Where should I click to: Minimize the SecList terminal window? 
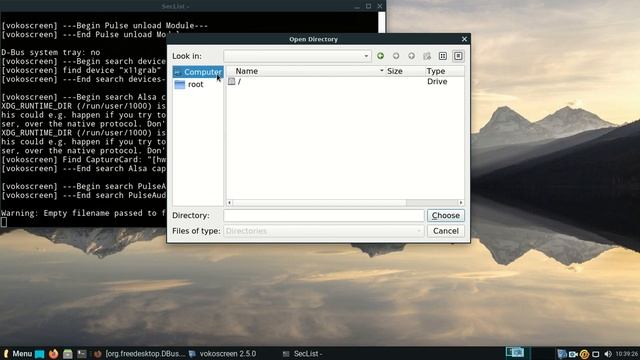click(357, 6)
